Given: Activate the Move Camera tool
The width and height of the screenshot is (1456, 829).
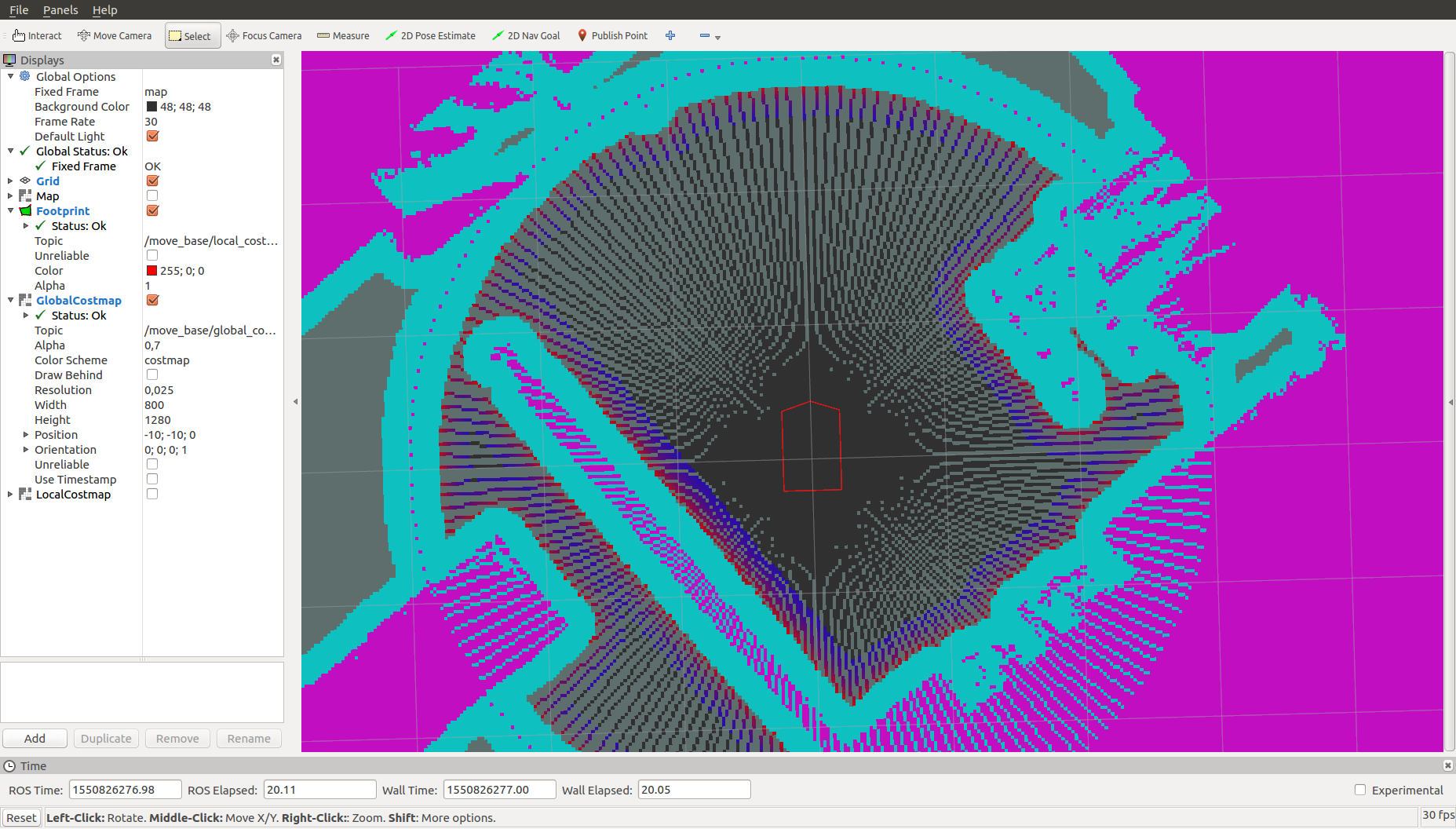Looking at the screenshot, I should (115, 35).
